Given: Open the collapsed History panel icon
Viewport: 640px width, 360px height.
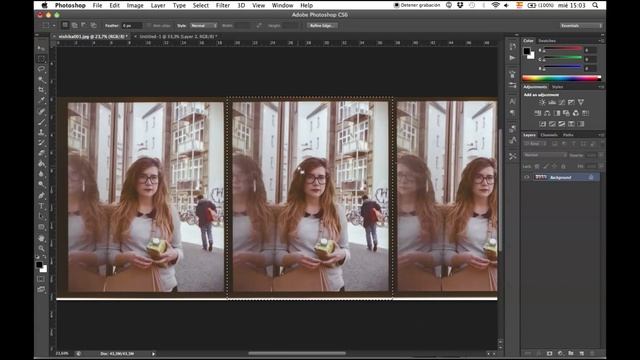Looking at the screenshot, I should pos(513,47).
